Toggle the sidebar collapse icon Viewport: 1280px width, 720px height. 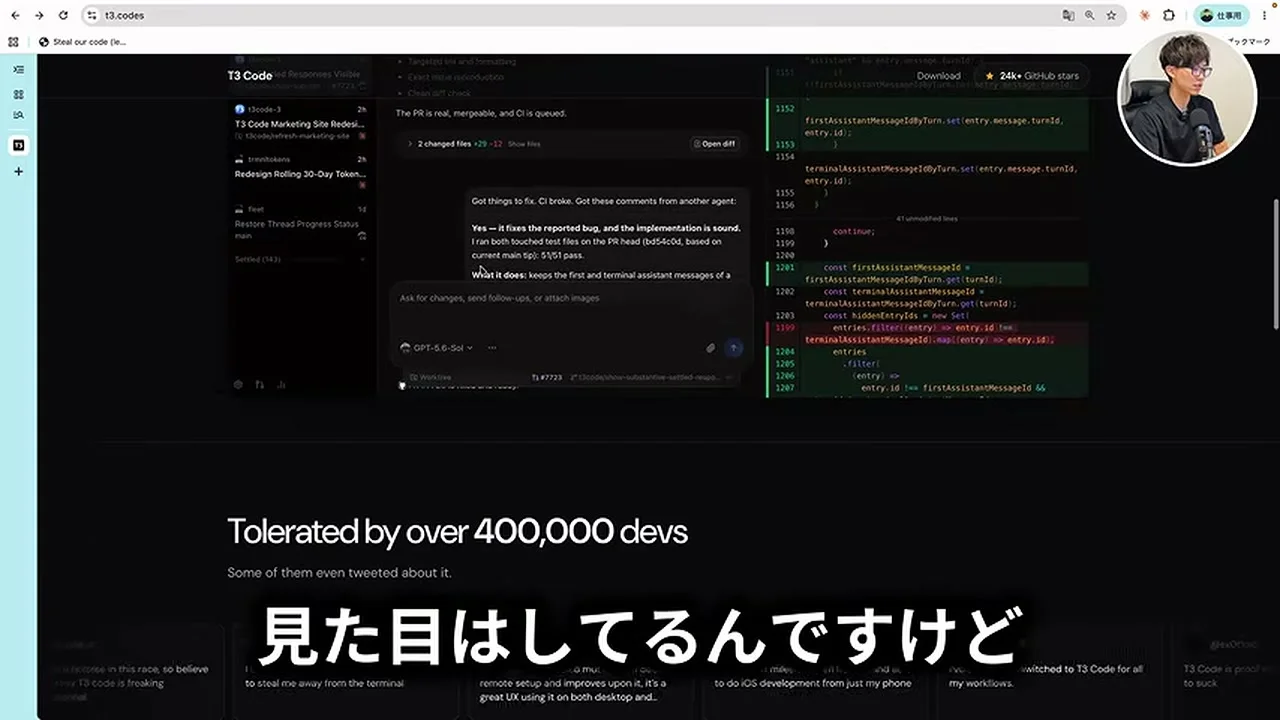(18, 69)
